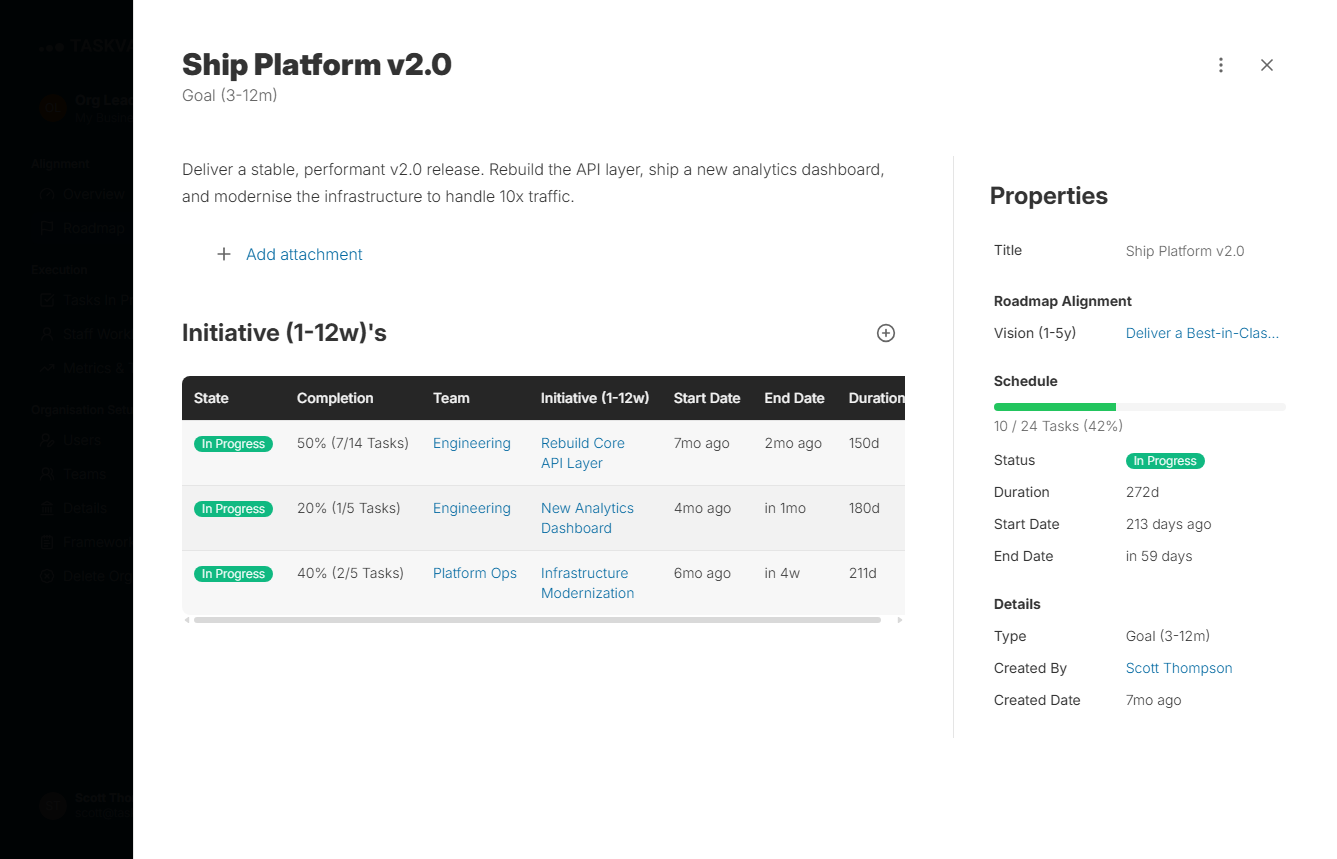
Task: Click the 150d duration cell
Action: pos(864,443)
